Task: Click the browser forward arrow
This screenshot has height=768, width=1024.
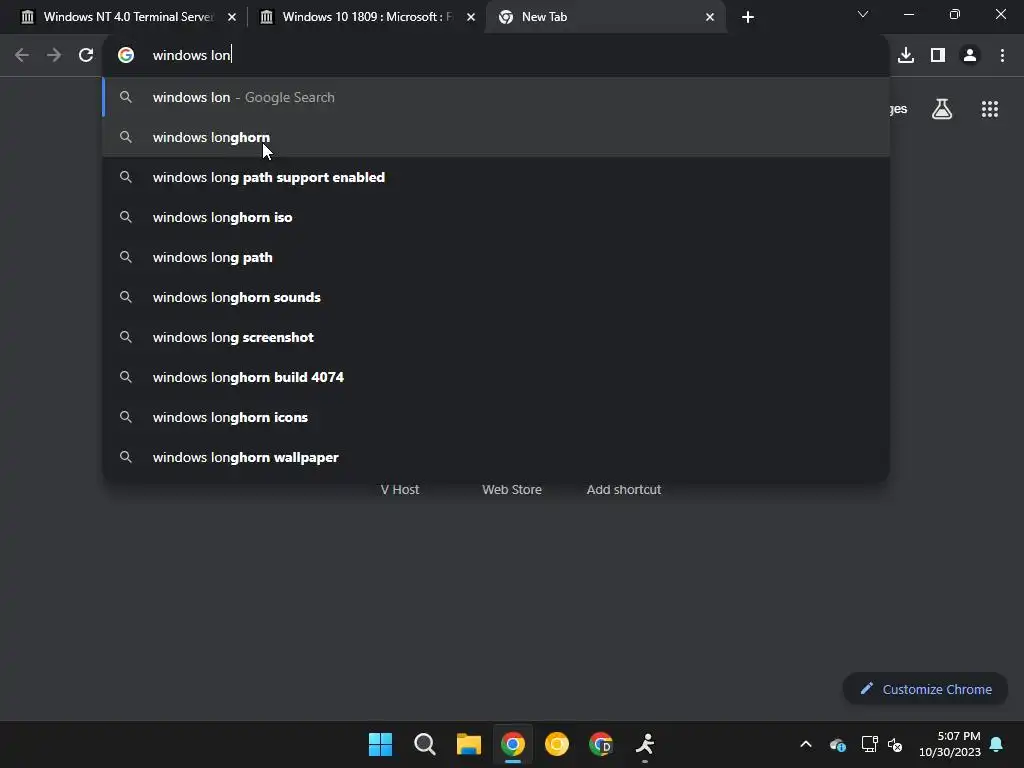Action: click(54, 56)
